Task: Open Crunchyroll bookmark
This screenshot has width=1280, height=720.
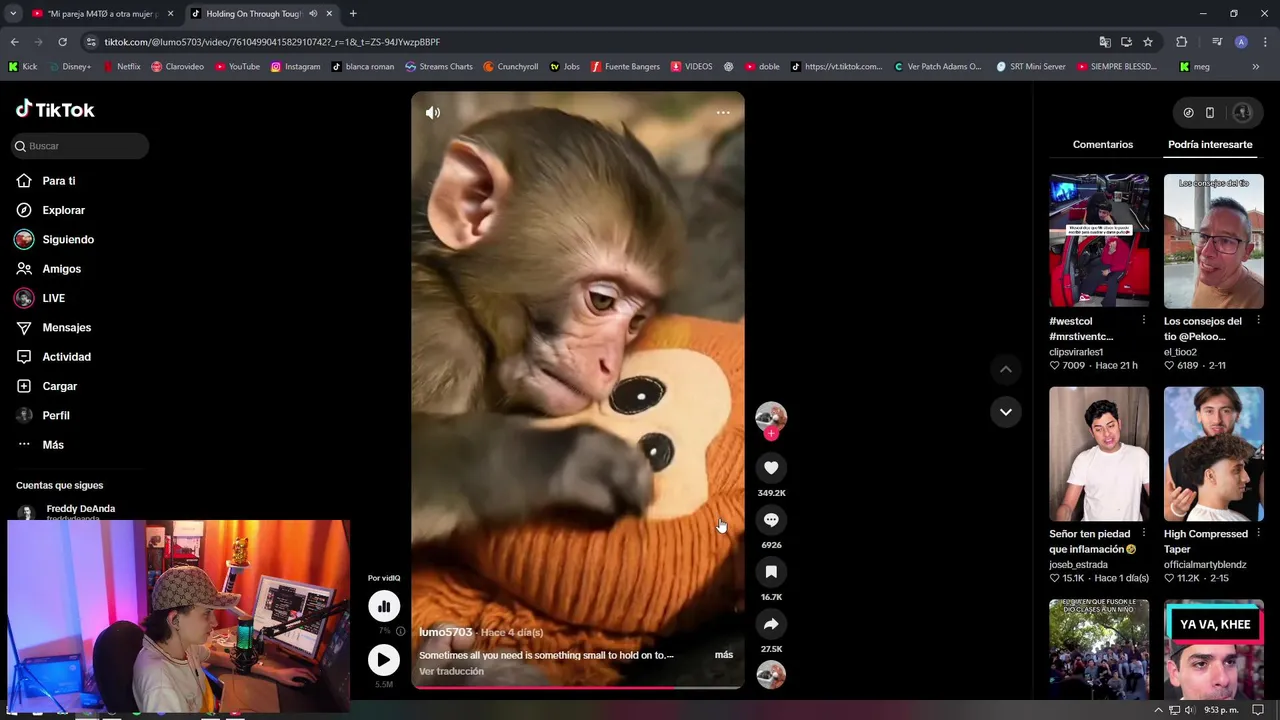Action: [x=510, y=67]
